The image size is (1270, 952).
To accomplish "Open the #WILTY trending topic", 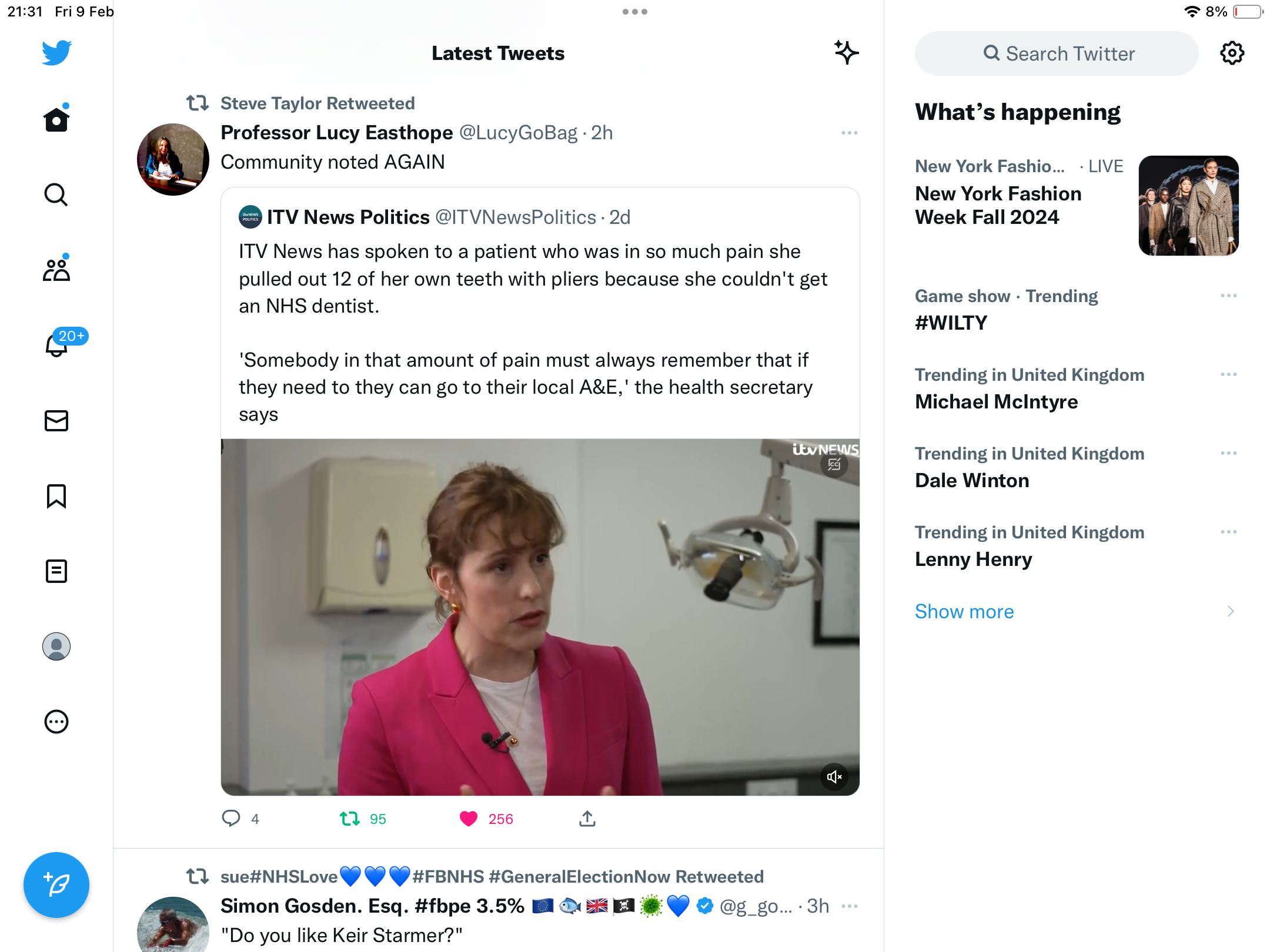I will click(x=951, y=323).
